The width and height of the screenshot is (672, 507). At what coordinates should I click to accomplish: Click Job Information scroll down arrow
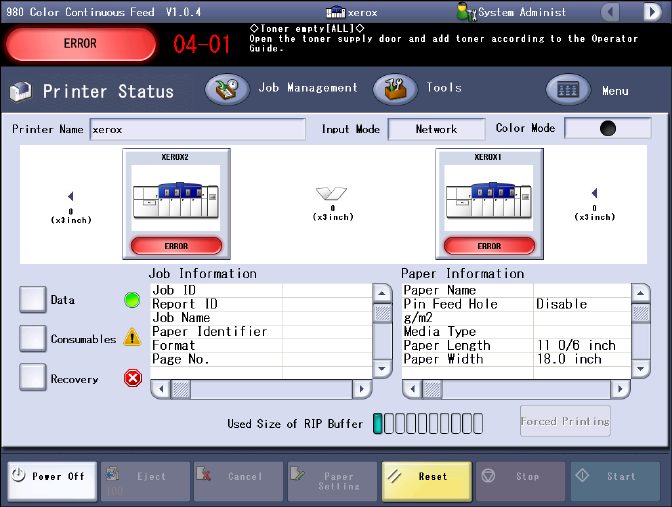tap(381, 368)
